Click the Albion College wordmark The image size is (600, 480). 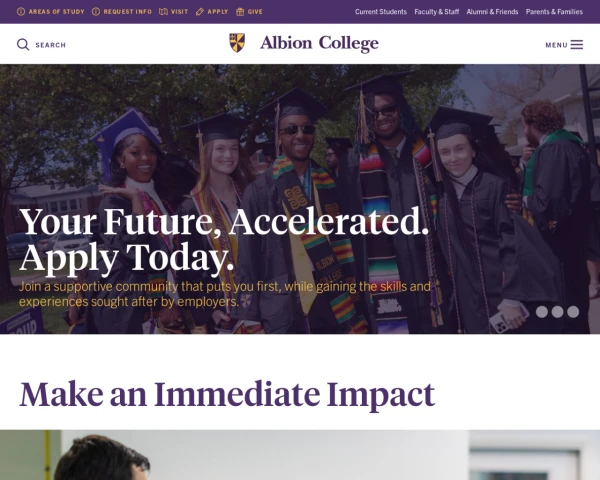(319, 43)
